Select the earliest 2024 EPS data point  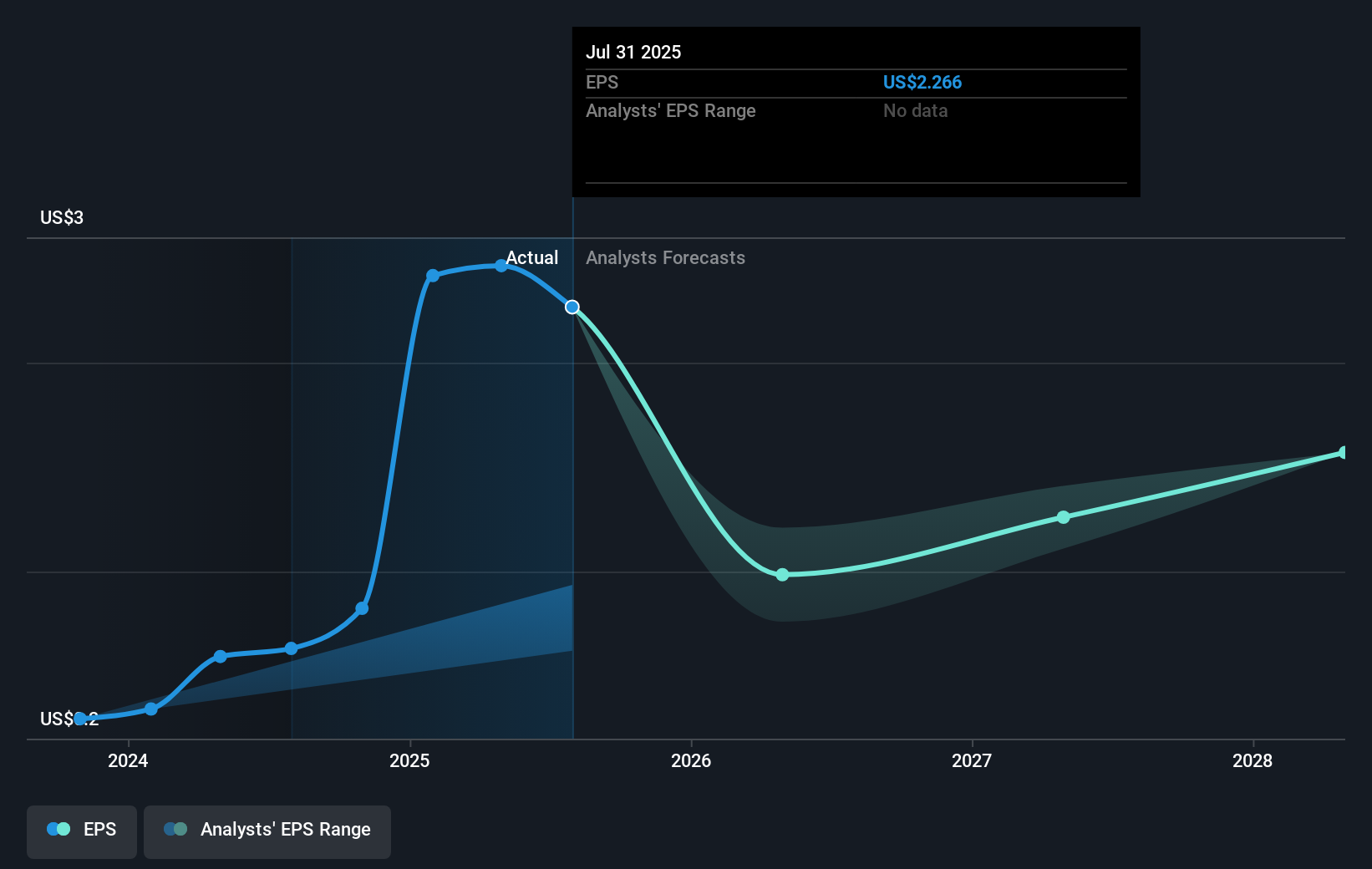(x=80, y=718)
